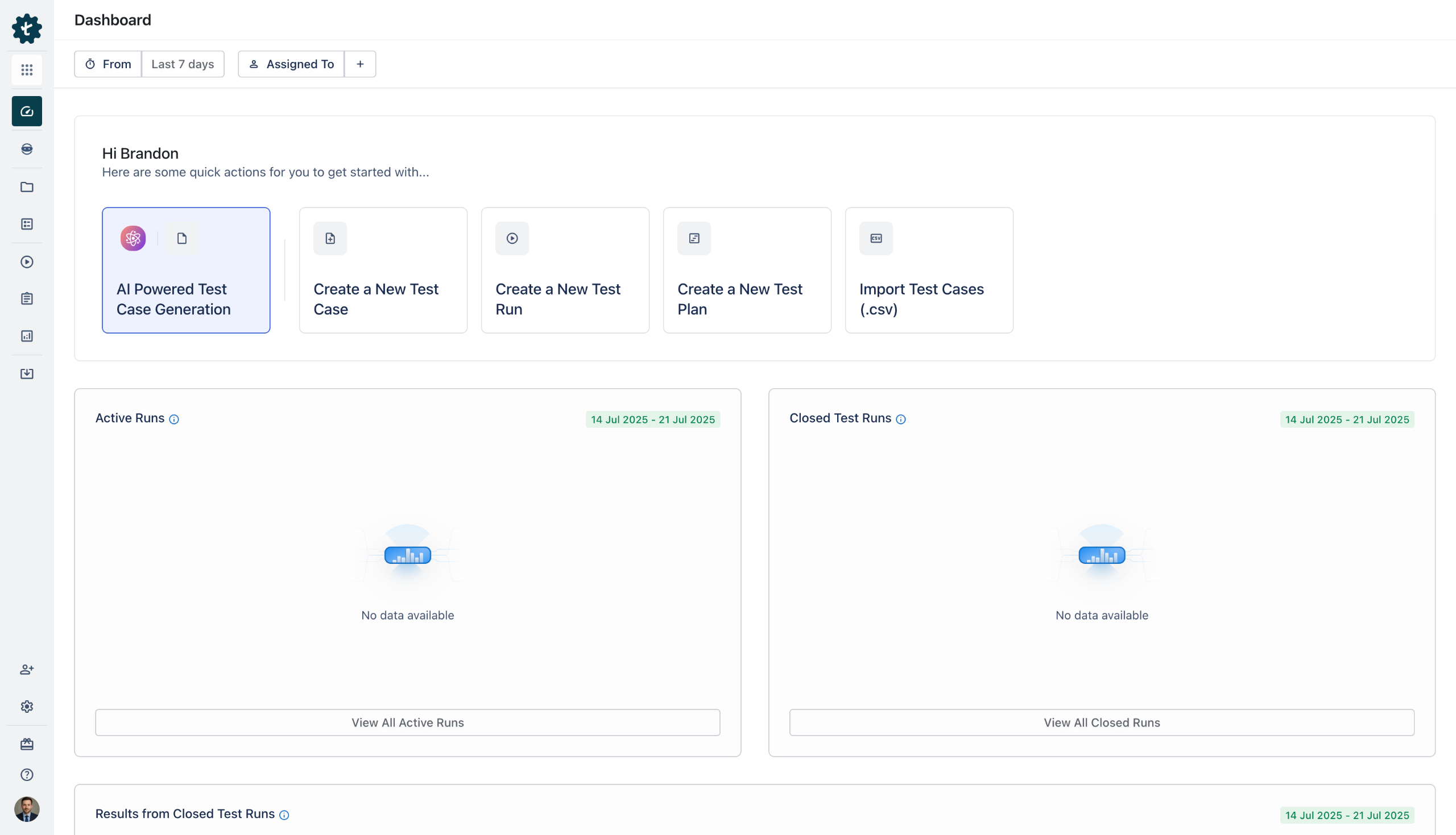Image resolution: width=1456 pixels, height=835 pixels.
Task: Show info tooltip for Closed Test Runs
Action: 901,419
